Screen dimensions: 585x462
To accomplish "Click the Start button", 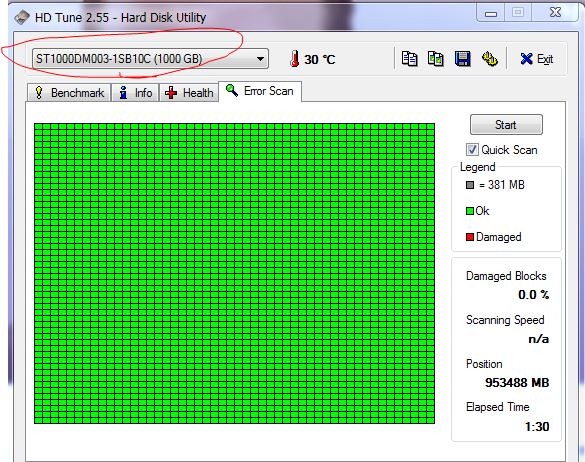I will click(x=506, y=124).
